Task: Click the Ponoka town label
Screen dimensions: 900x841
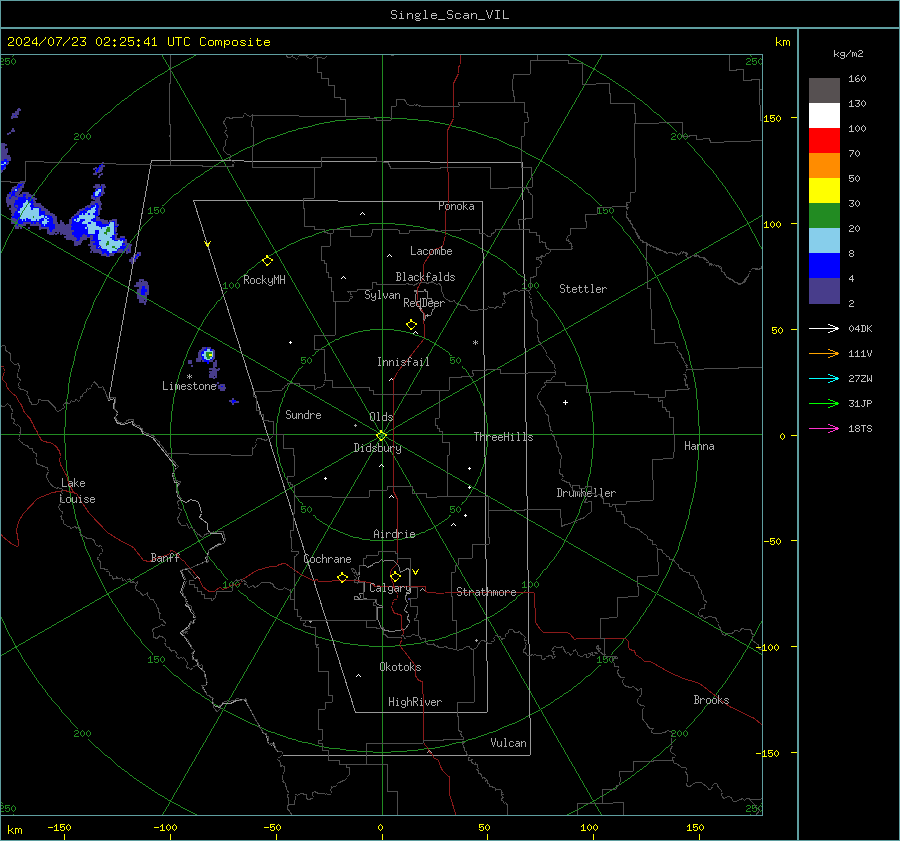Action: click(456, 206)
